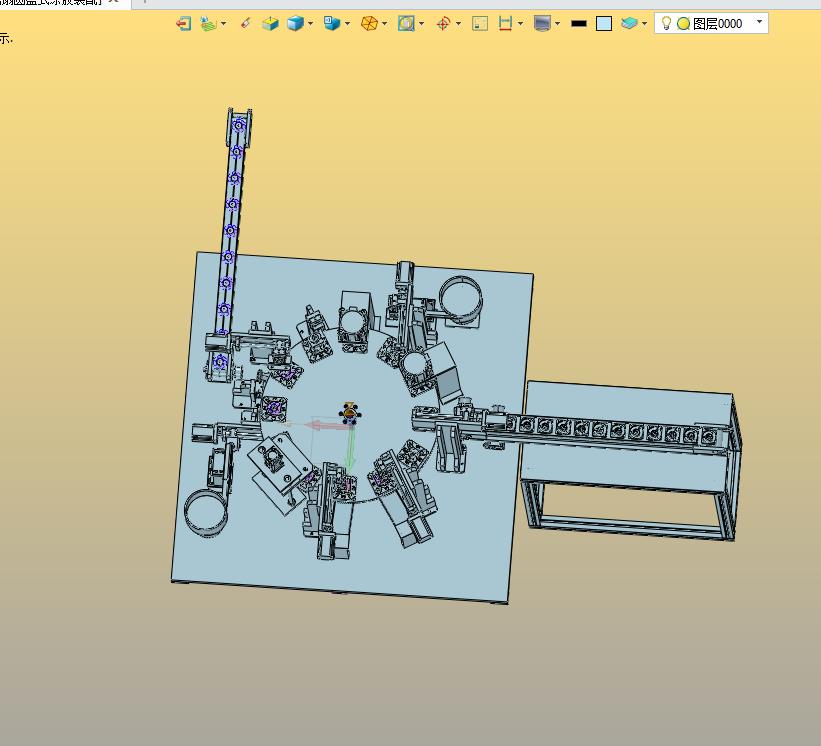Click the exit/return icon with red arrow
This screenshot has height=746, width=821.
(x=184, y=24)
